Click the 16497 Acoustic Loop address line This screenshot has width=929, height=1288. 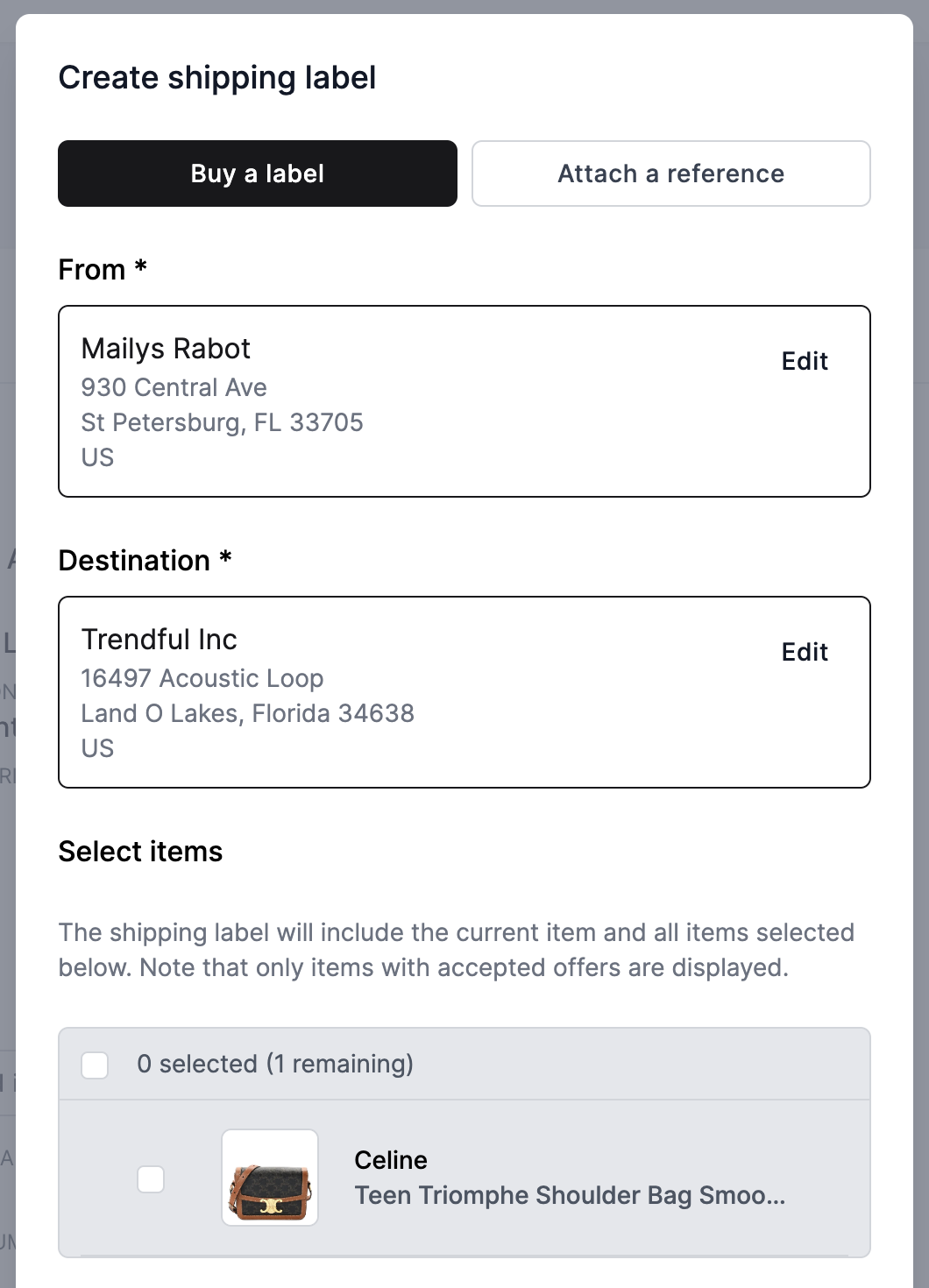click(x=202, y=678)
